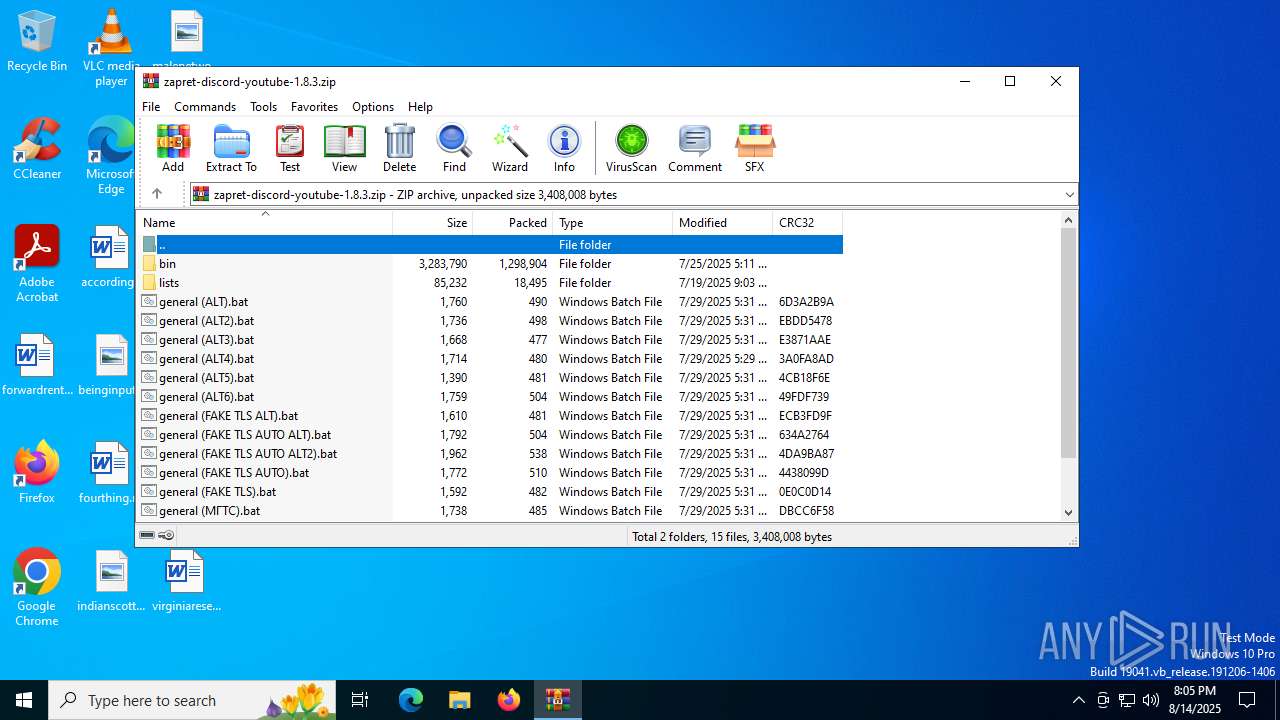The height and width of the screenshot is (720, 1280).
Task: Open the Tools menu
Action: point(263,107)
